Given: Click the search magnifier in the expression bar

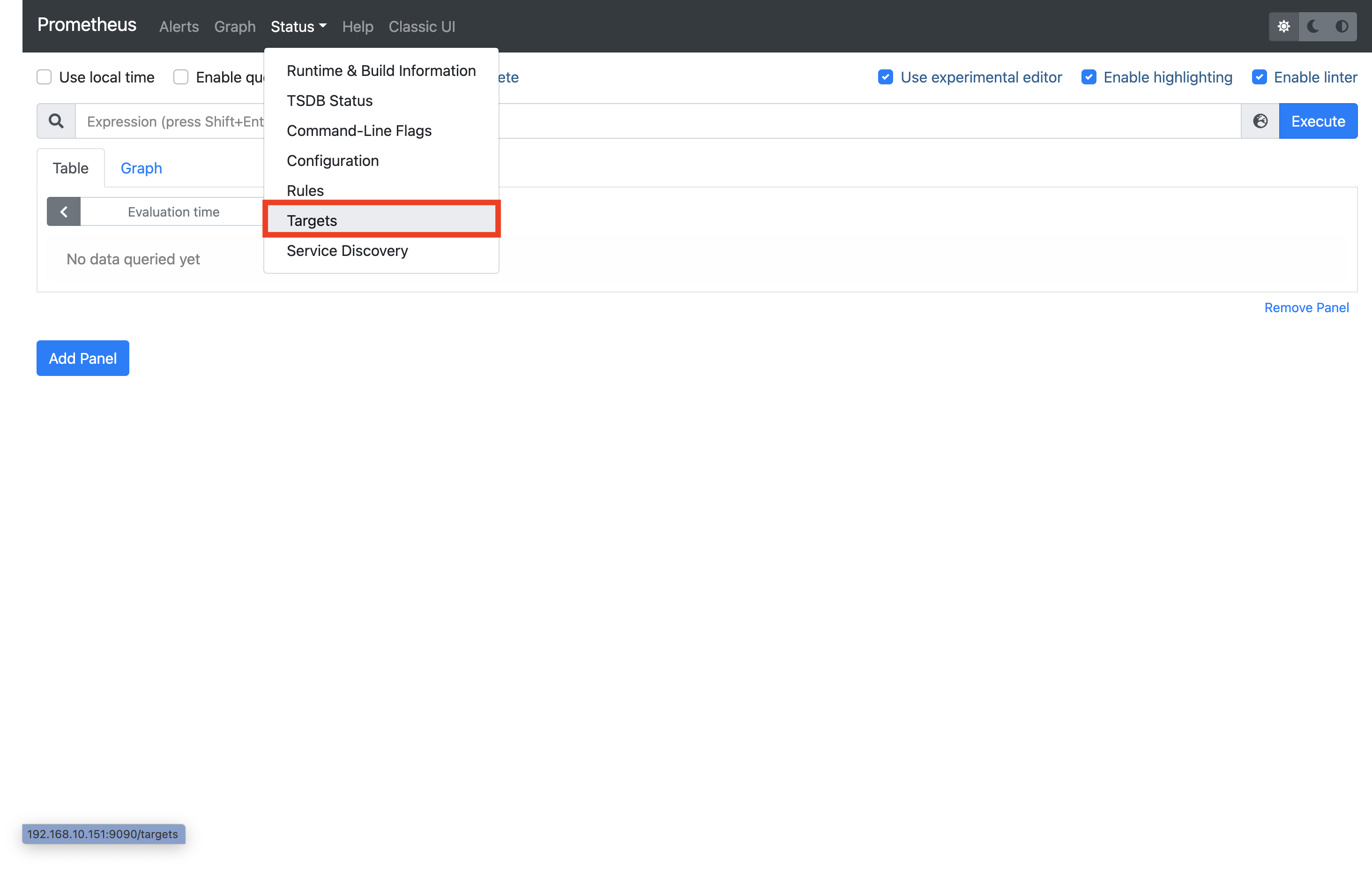Looking at the screenshot, I should pyautogui.click(x=55, y=121).
